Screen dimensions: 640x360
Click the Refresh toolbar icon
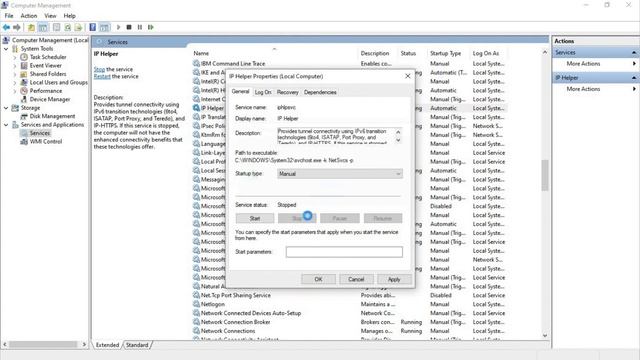67,27
